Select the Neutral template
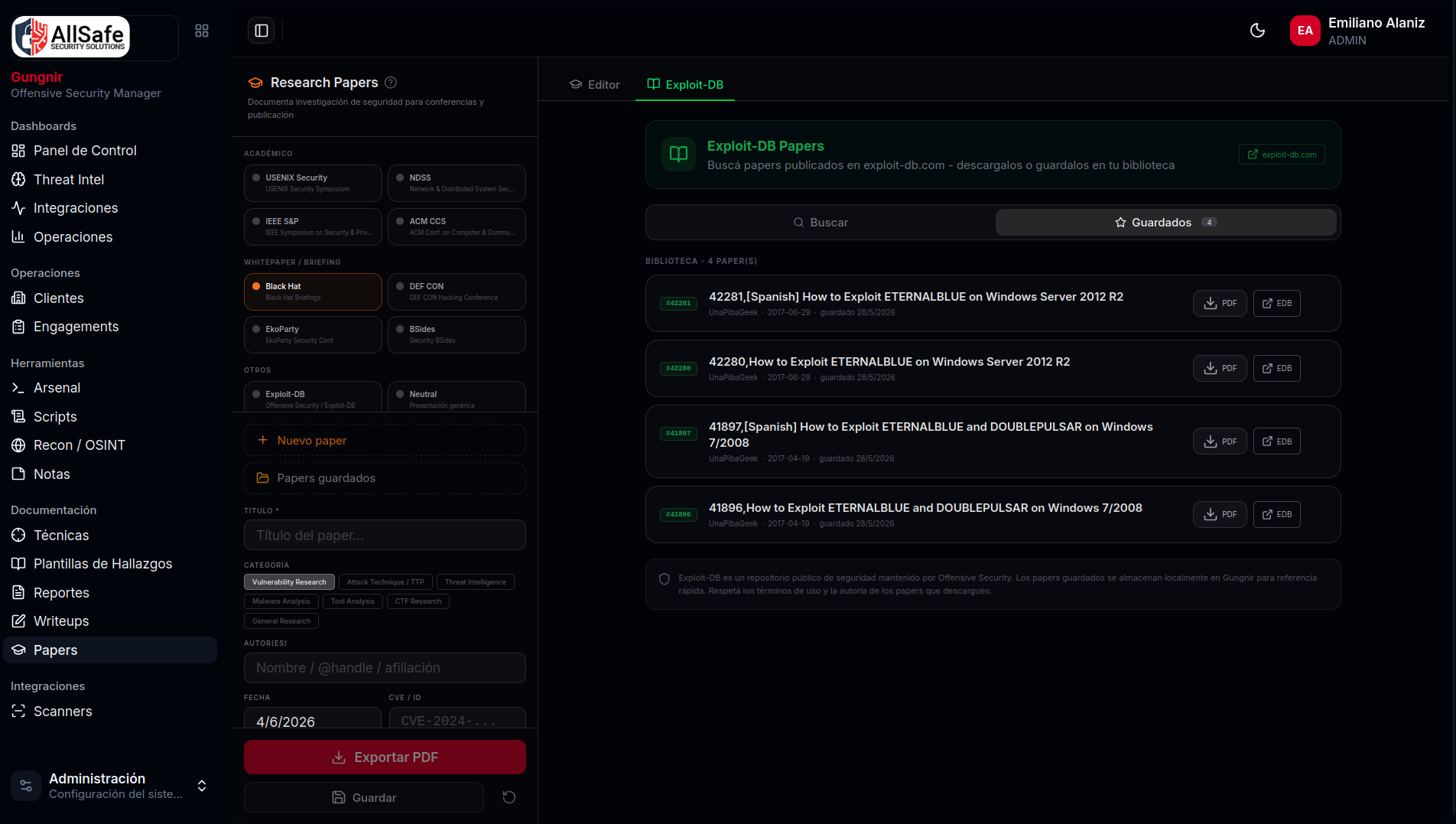Screen dimensions: 1456x824 457,397
